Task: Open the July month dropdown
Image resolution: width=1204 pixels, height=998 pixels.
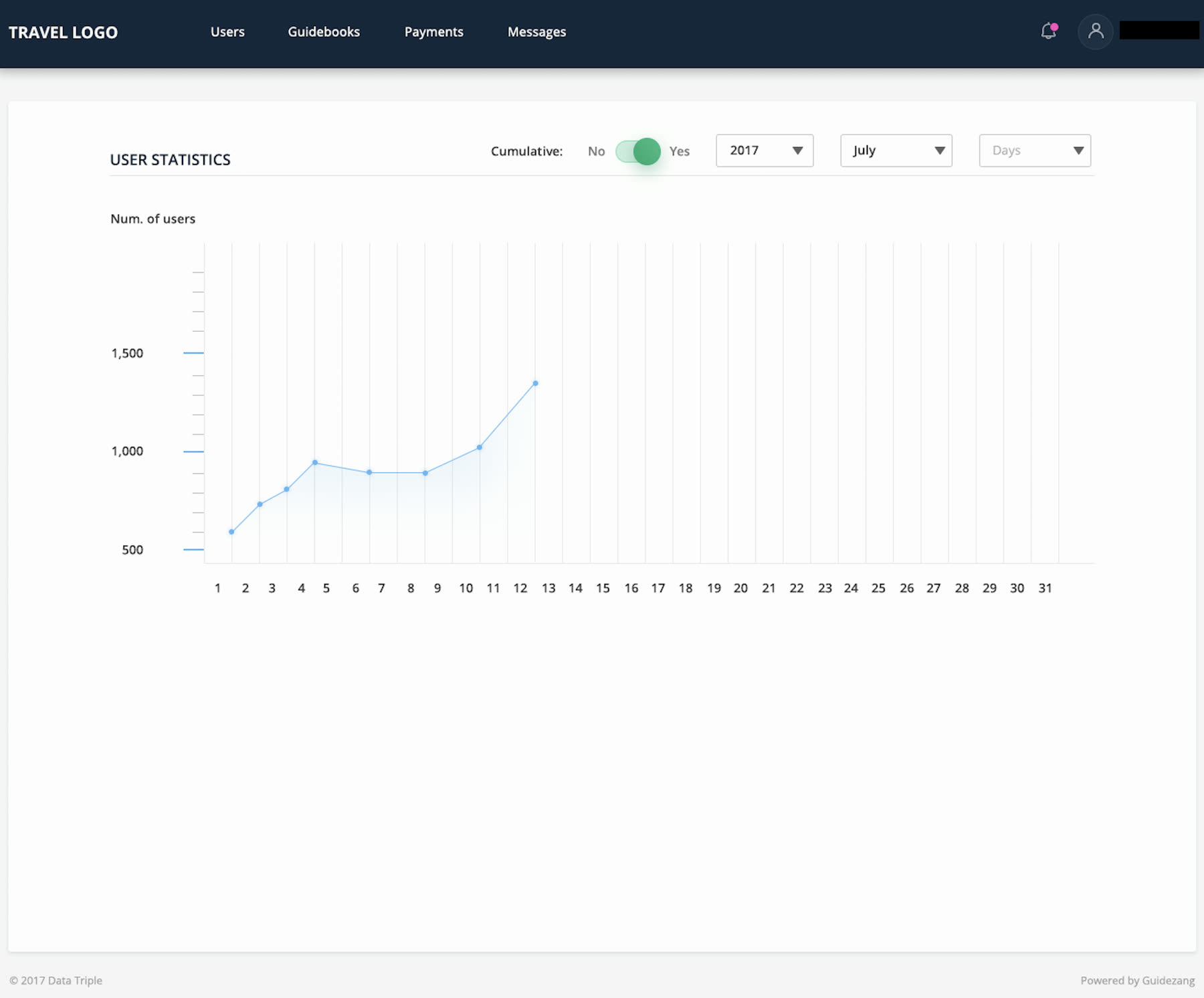Action: coord(896,151)
